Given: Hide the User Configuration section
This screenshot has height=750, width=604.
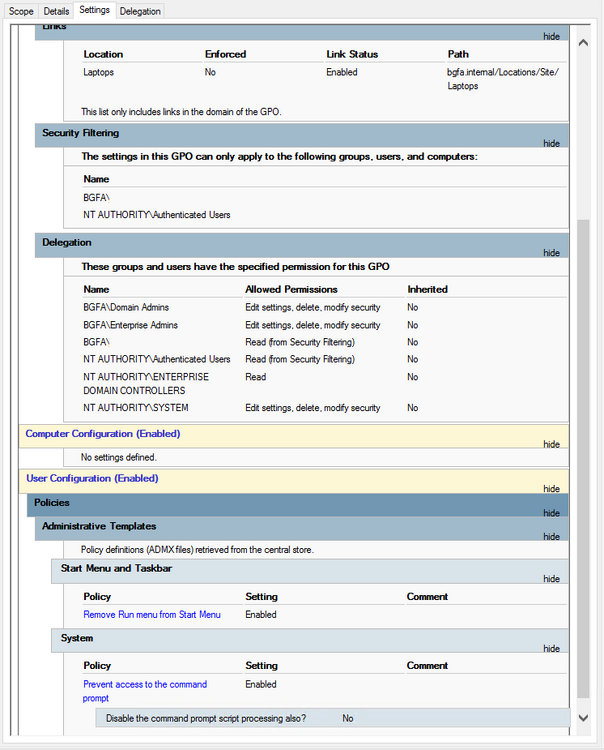Looking at the screenshot, I should (x=551, y=489).
